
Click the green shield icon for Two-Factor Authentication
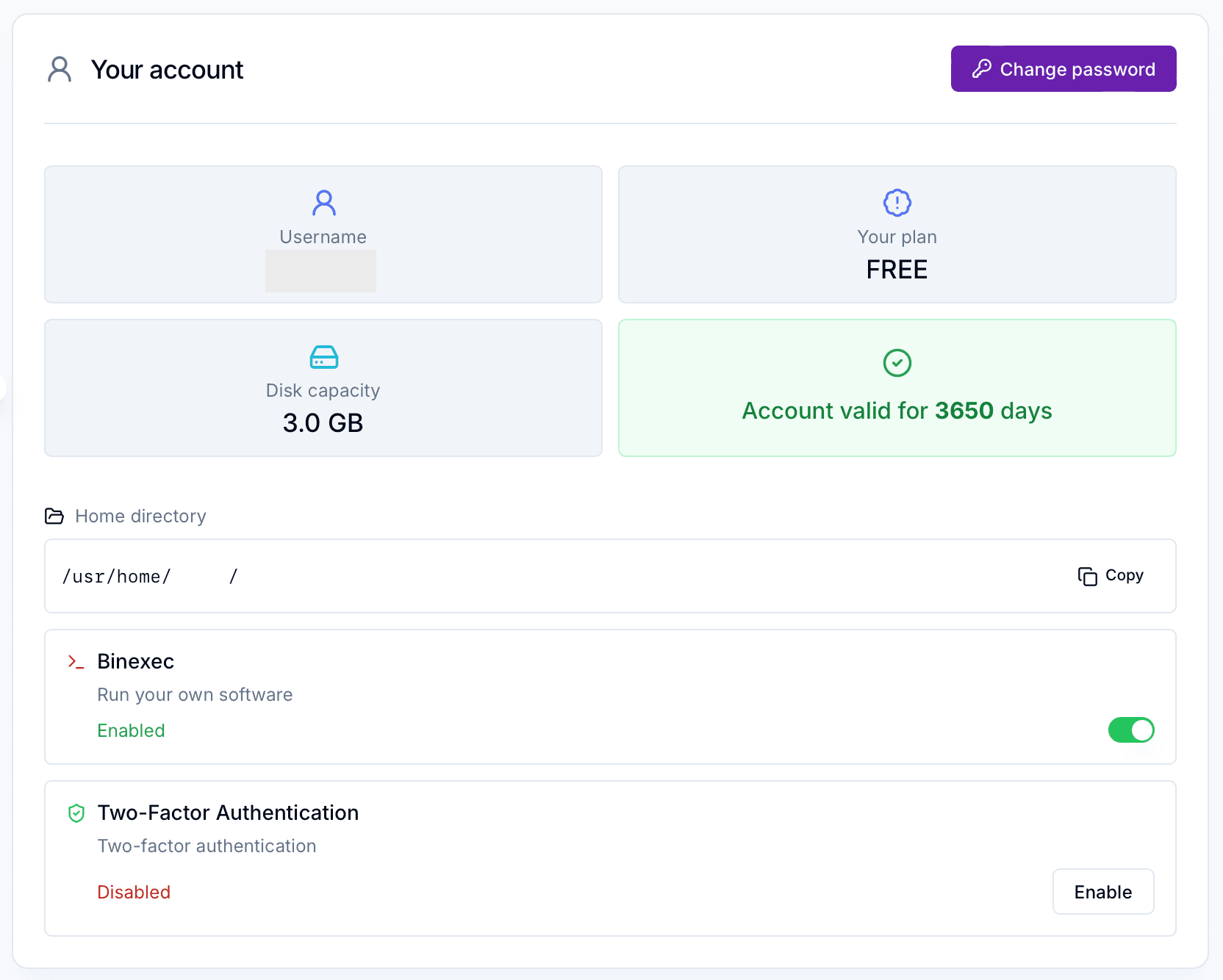coord(76,813)
